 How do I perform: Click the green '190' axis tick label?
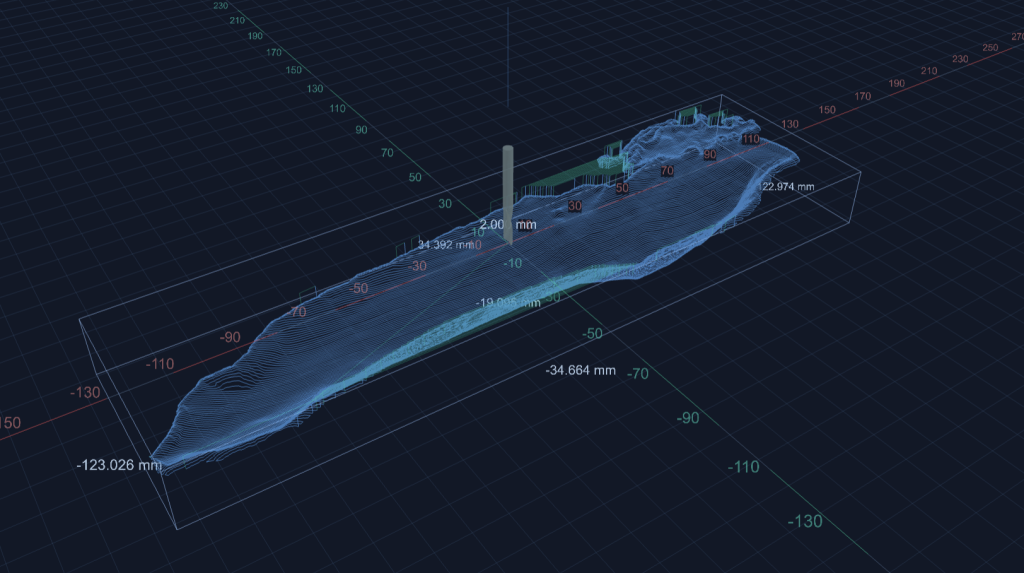click(x=255, y=36)
